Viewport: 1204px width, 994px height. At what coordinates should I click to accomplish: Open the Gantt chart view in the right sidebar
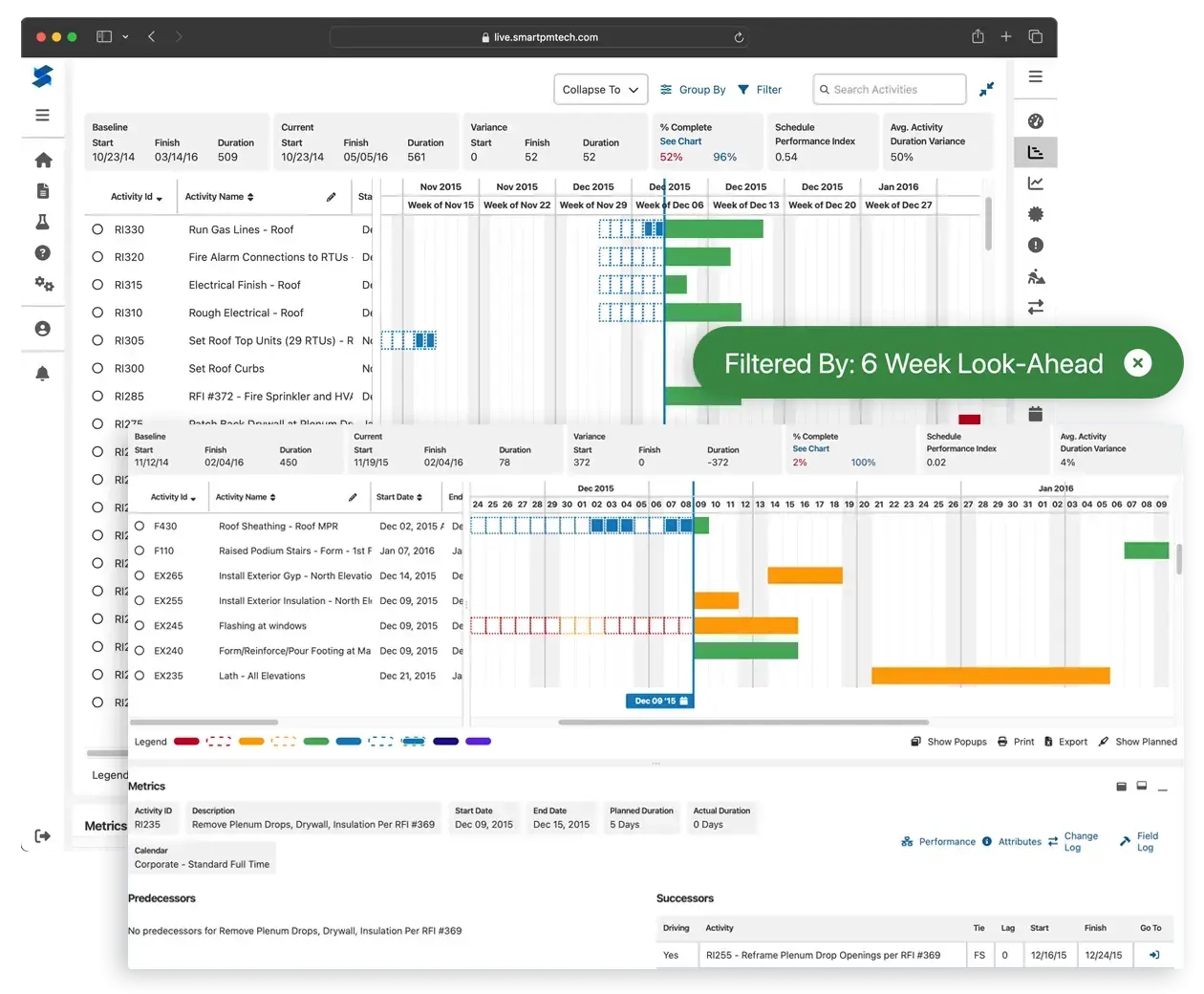click(1036, 151)
